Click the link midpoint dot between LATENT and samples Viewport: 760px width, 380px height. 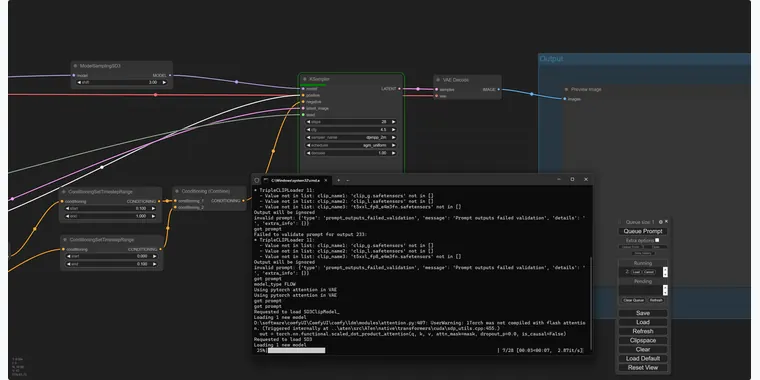click(x=418, y=89)
